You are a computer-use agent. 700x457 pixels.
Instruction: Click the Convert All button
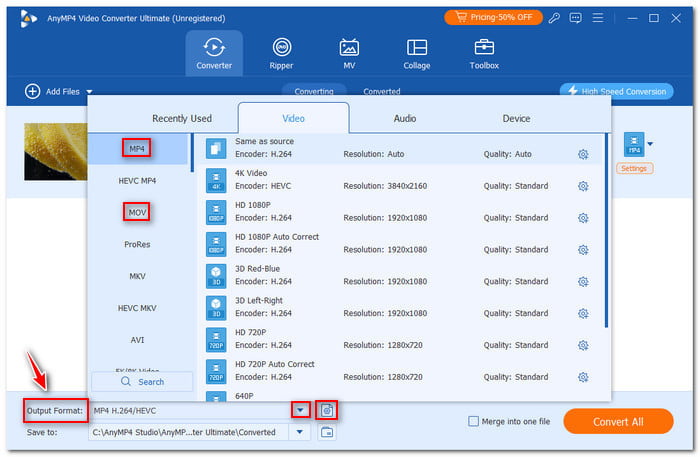coord(618,421)
